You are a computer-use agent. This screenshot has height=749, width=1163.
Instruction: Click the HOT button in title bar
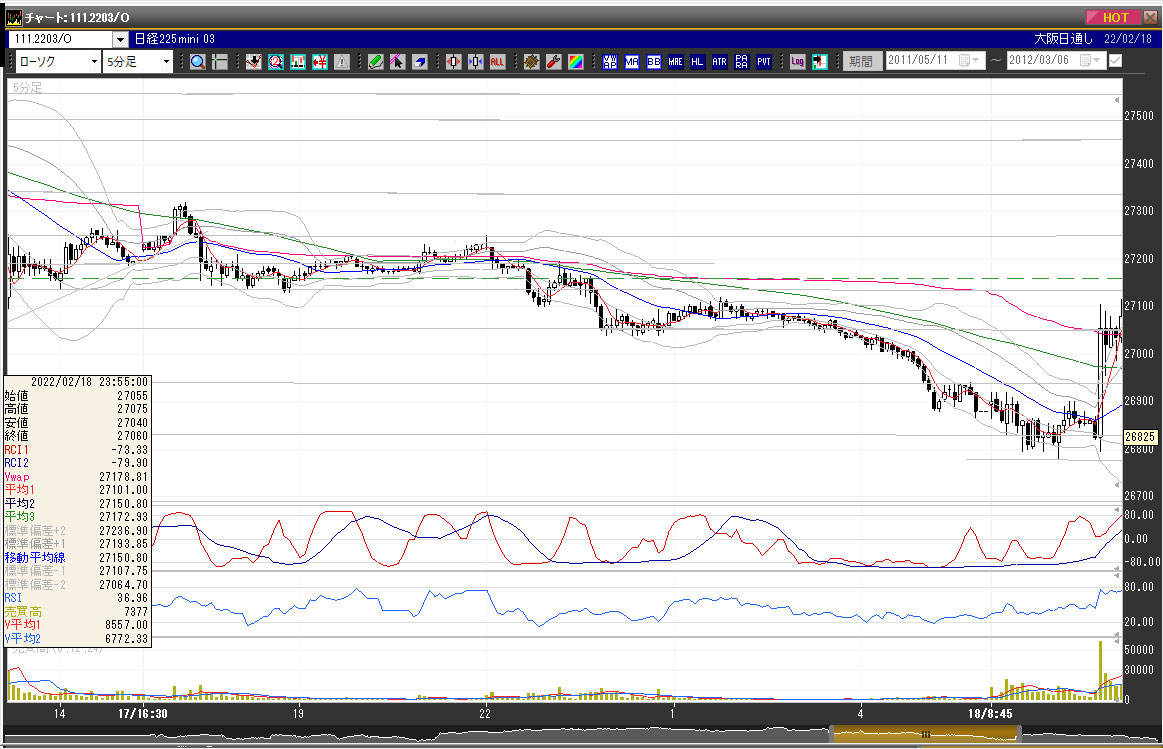(x=1114, y=17)
